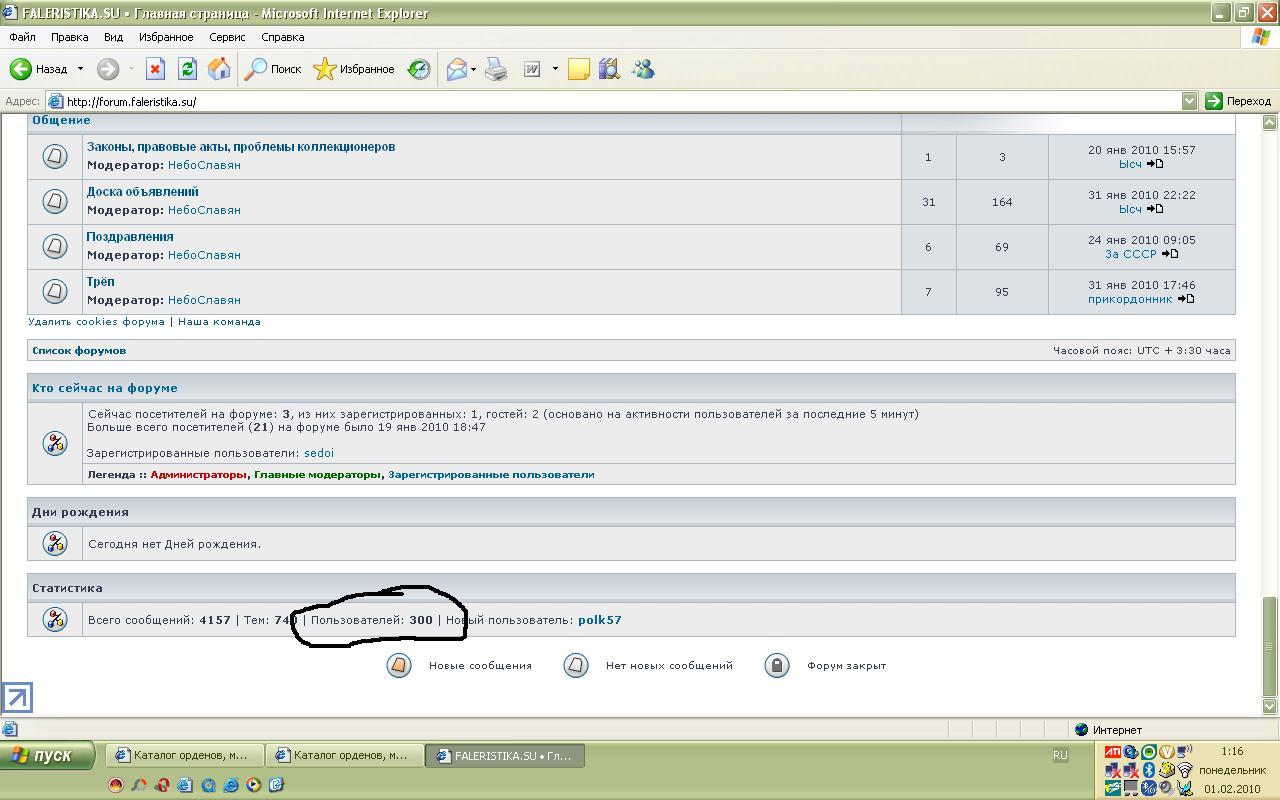Open the Back button history dropdown arrow
Viewport: 1280px width, 800px height.
pos(80,69)
